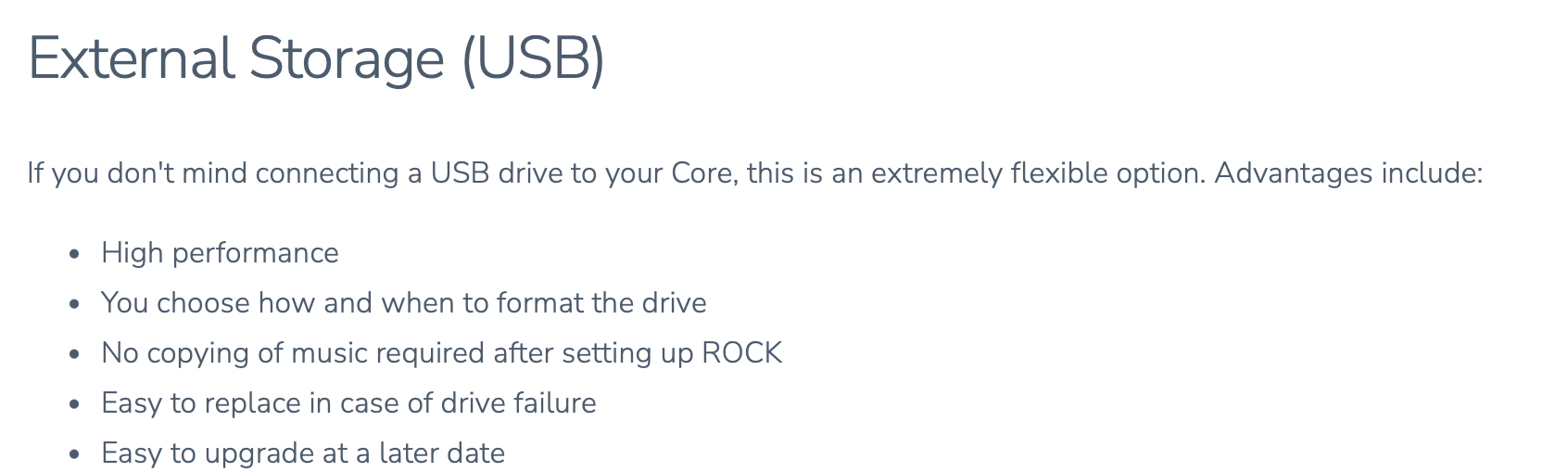
Task: Select 'Easy to upgrade at a later date' item
Action: (x=303, y=453)
